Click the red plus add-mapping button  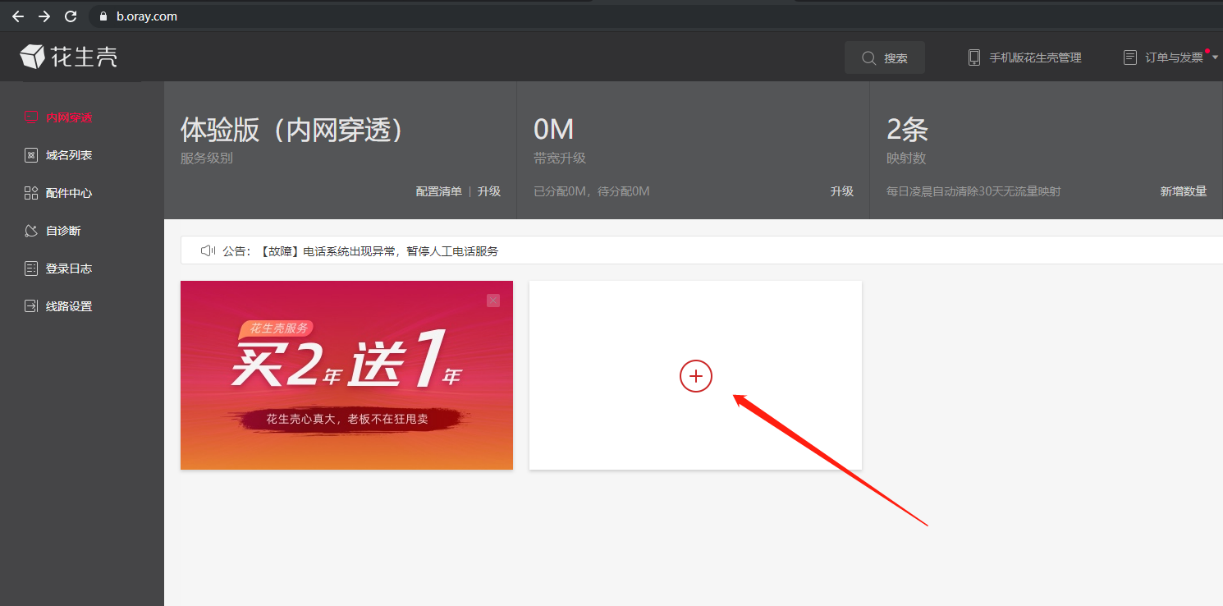(x=696, y=376)
